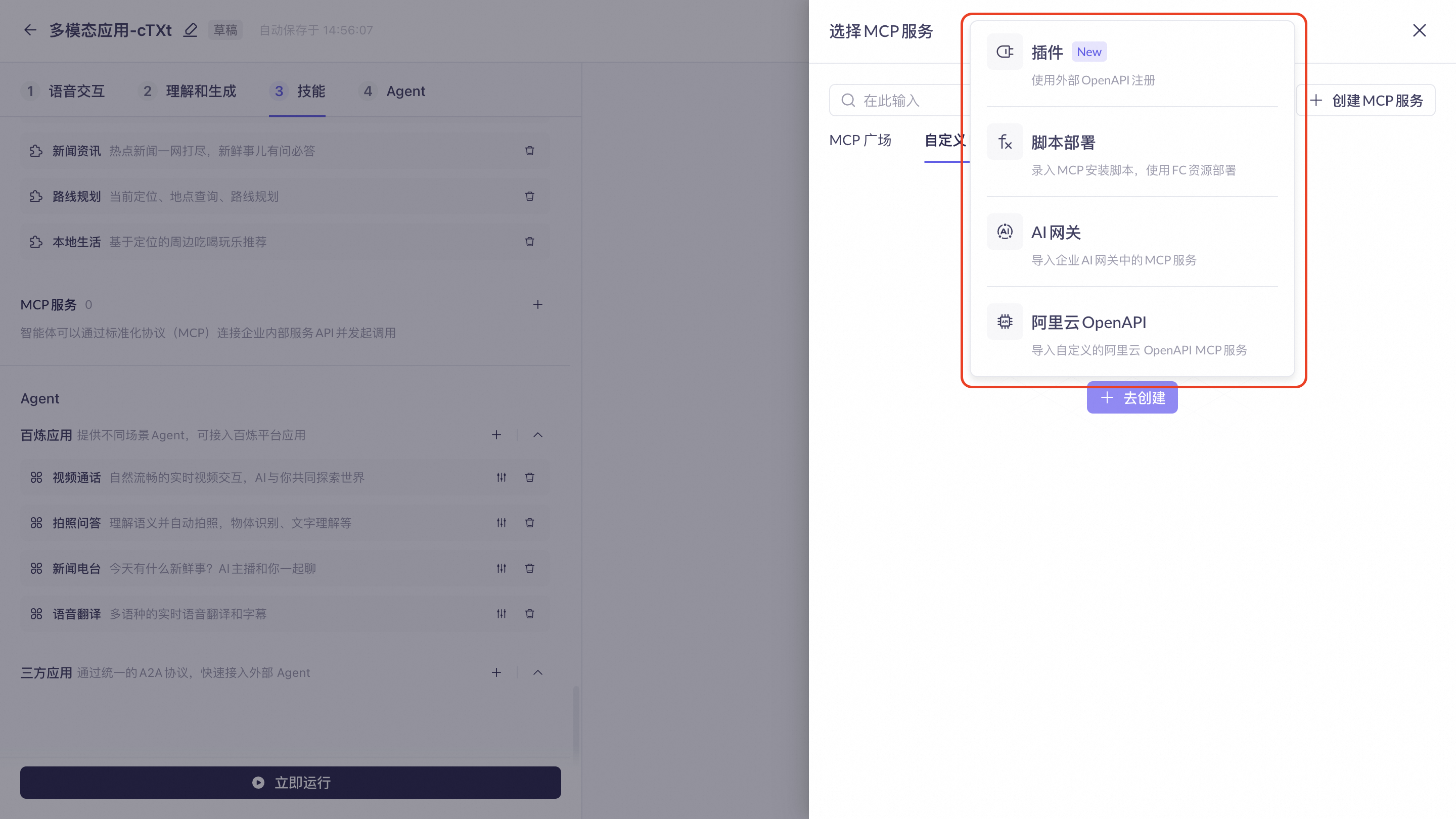The height and width of the screenshot is (819, 1456).
Task: Click the 去创建 button
Action: tap(1132, 398)
